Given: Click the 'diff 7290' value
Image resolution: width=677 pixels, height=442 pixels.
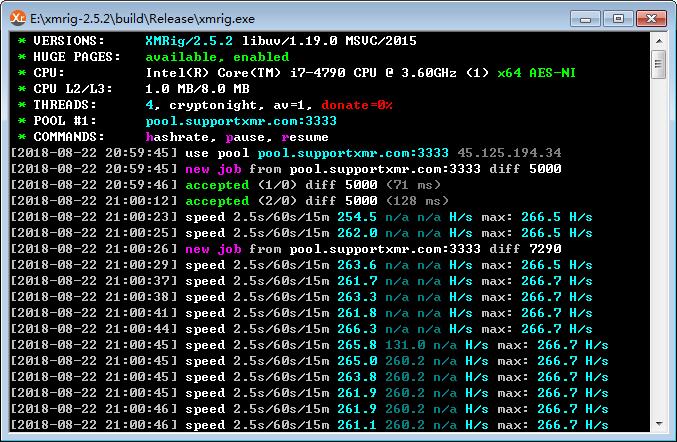Looking at the screenshot, I should (x=525, y=249).
